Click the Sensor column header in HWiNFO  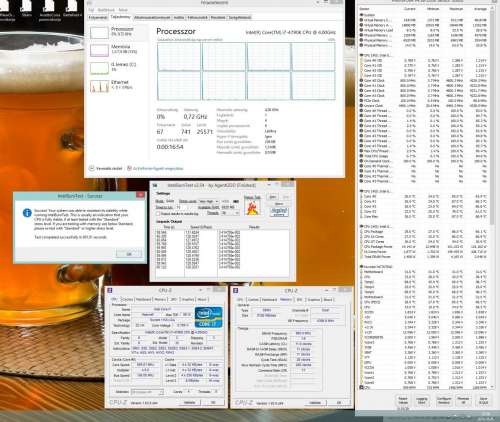coord(364,9)
